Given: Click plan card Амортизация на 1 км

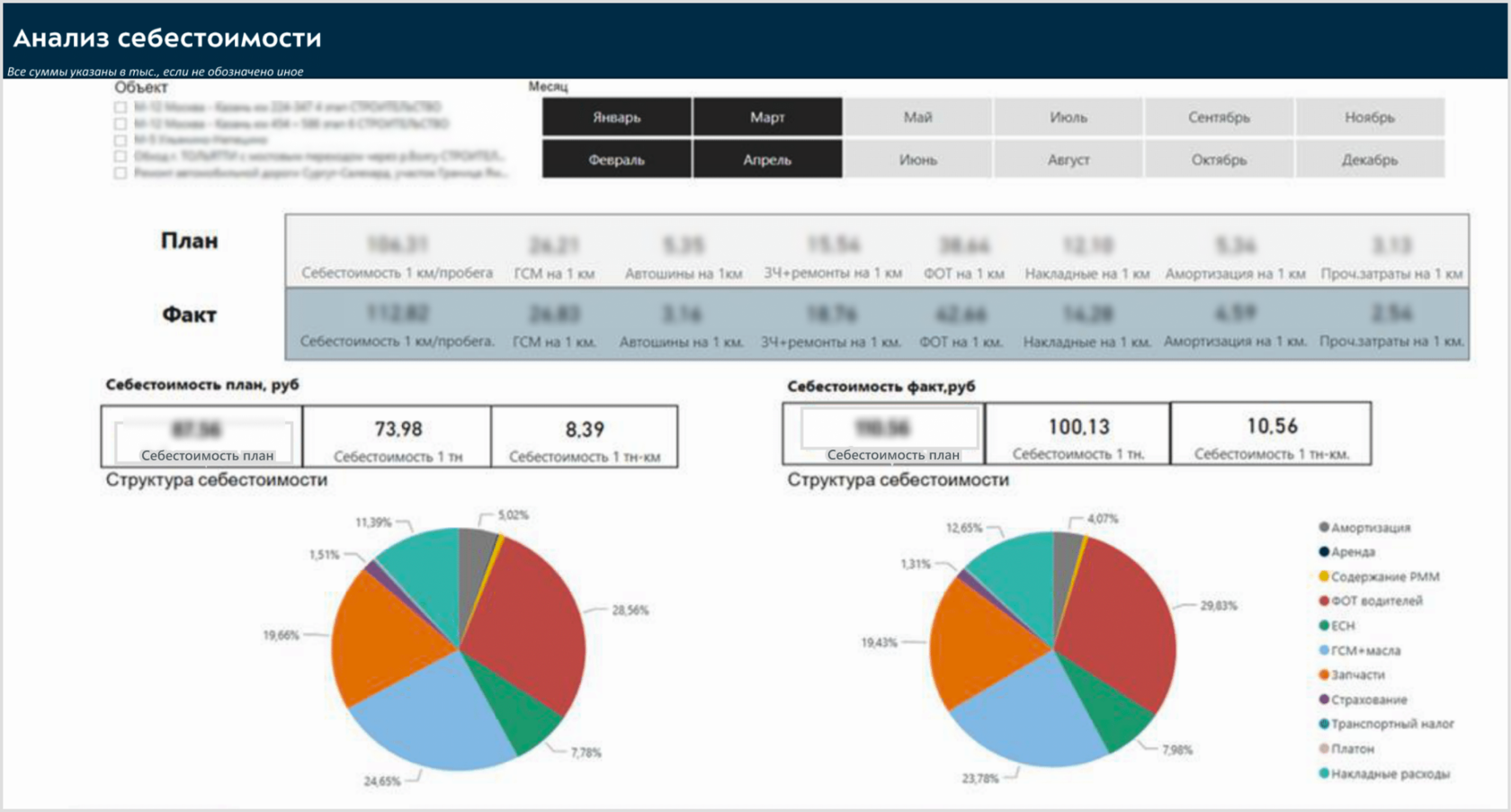Looking at the screenshot, I should tap(1235, 254).
